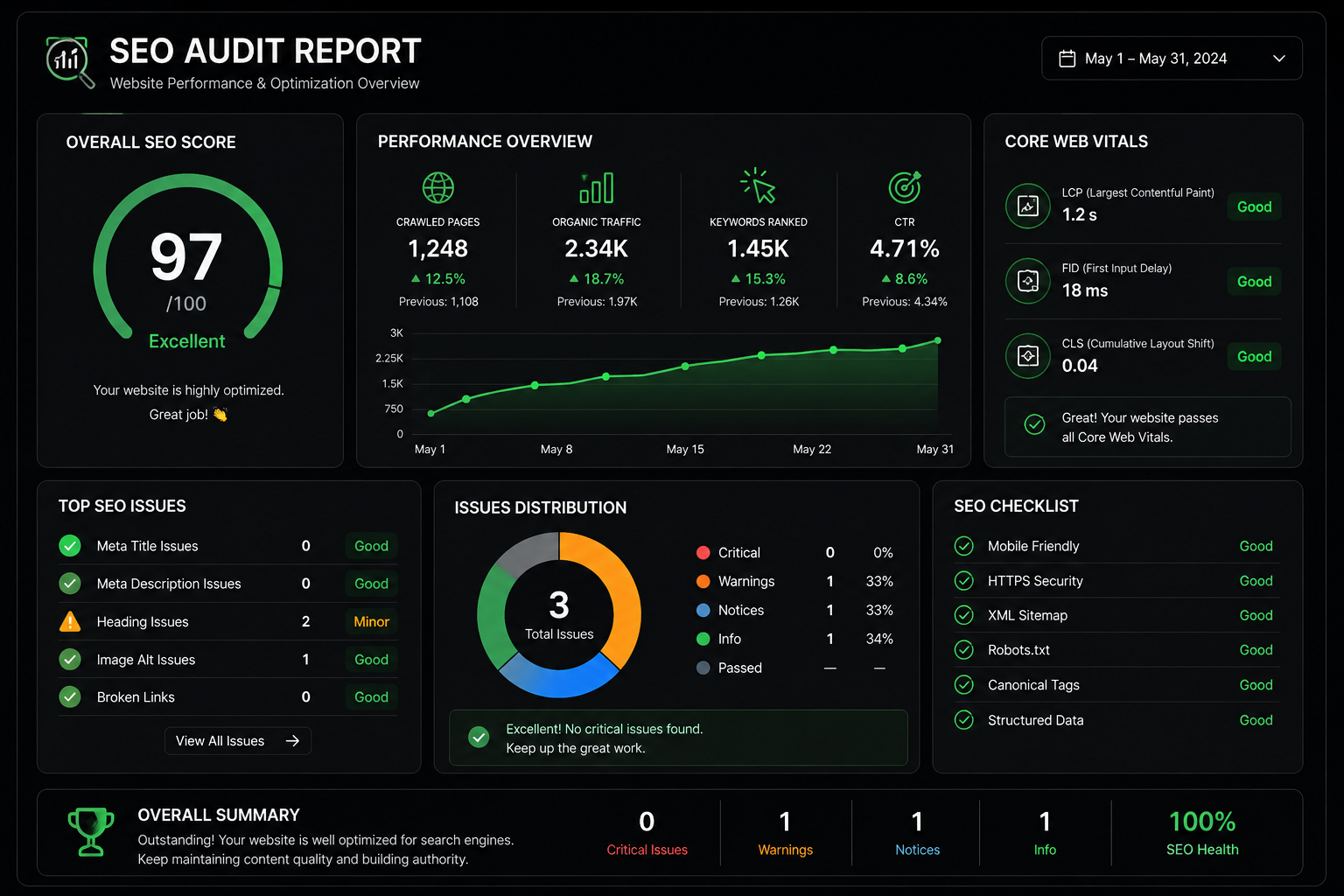Select the Broken Links issue row
1344x896 pixels.
[227, 697]
